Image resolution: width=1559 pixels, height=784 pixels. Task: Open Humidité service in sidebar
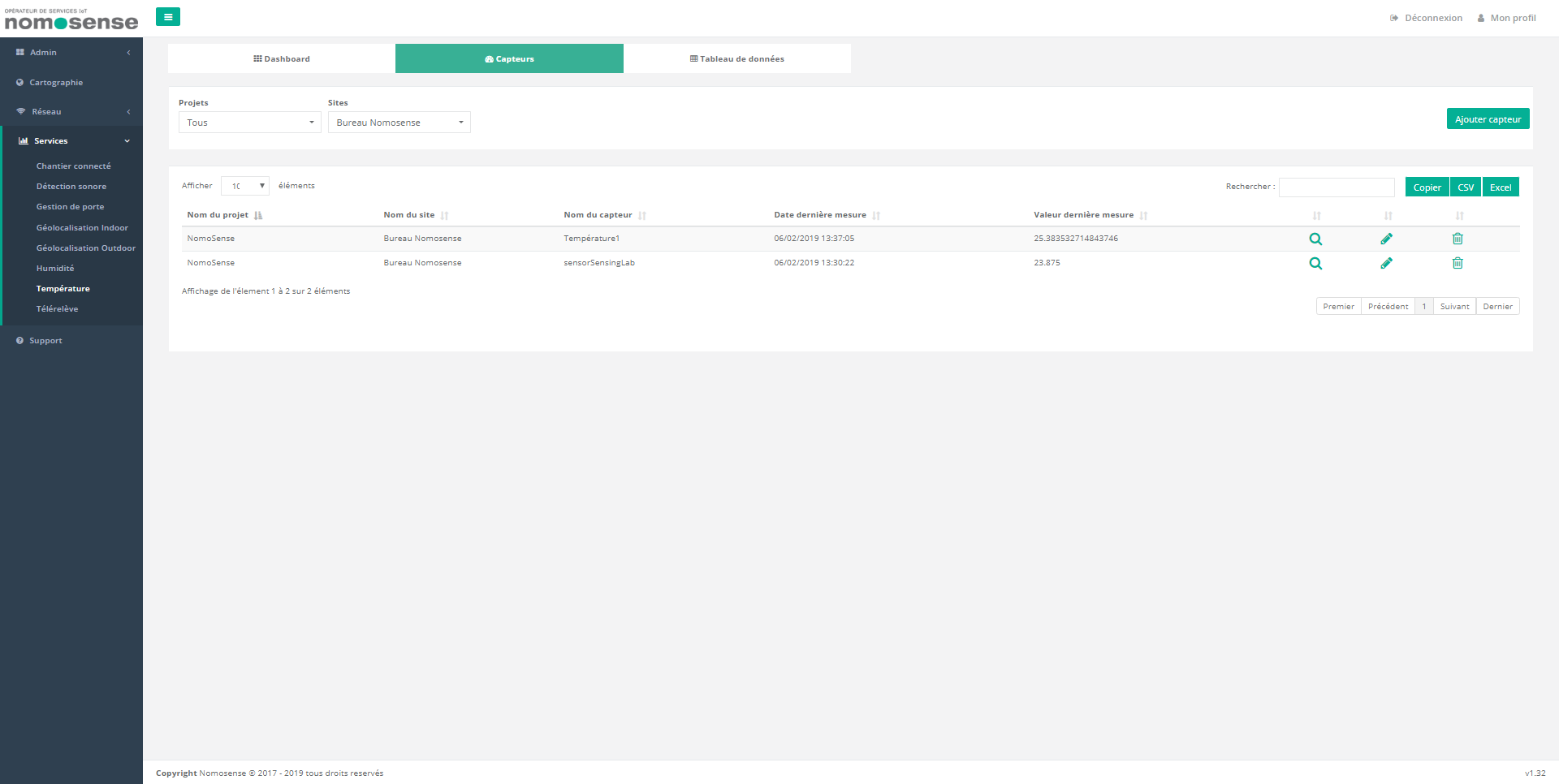(55, 269)
